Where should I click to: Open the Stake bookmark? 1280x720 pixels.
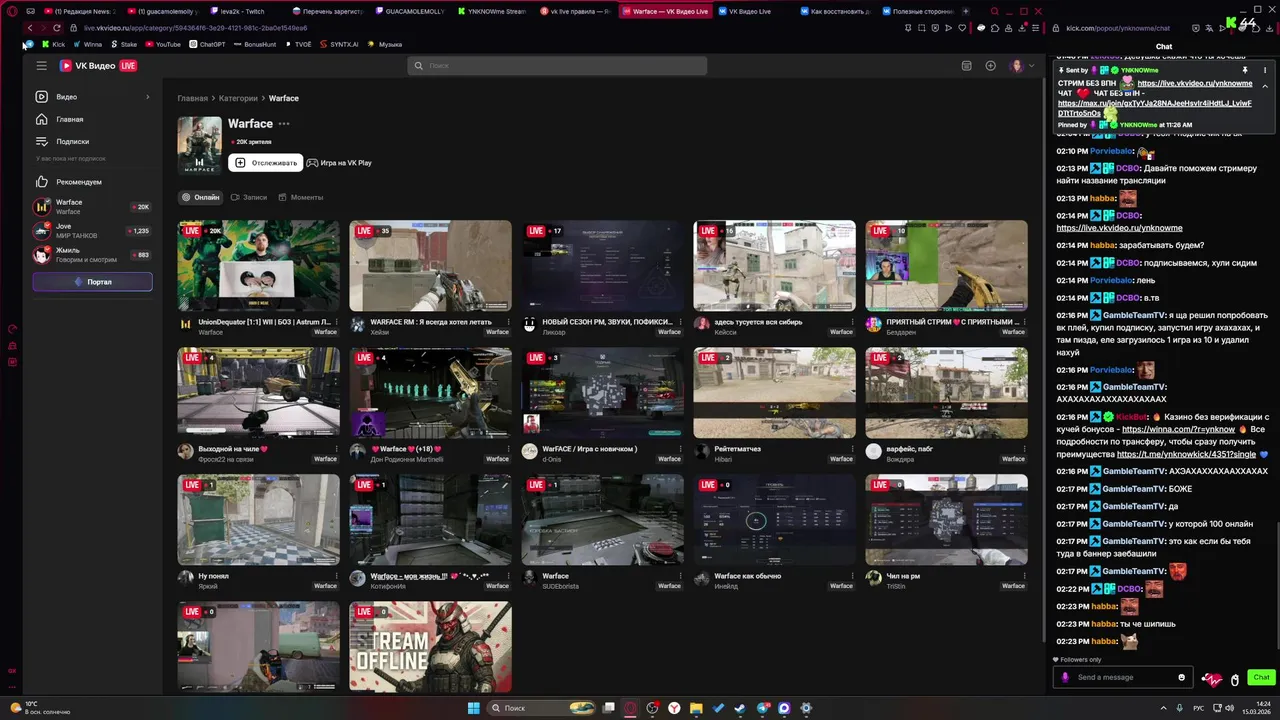tap(123, 44)
